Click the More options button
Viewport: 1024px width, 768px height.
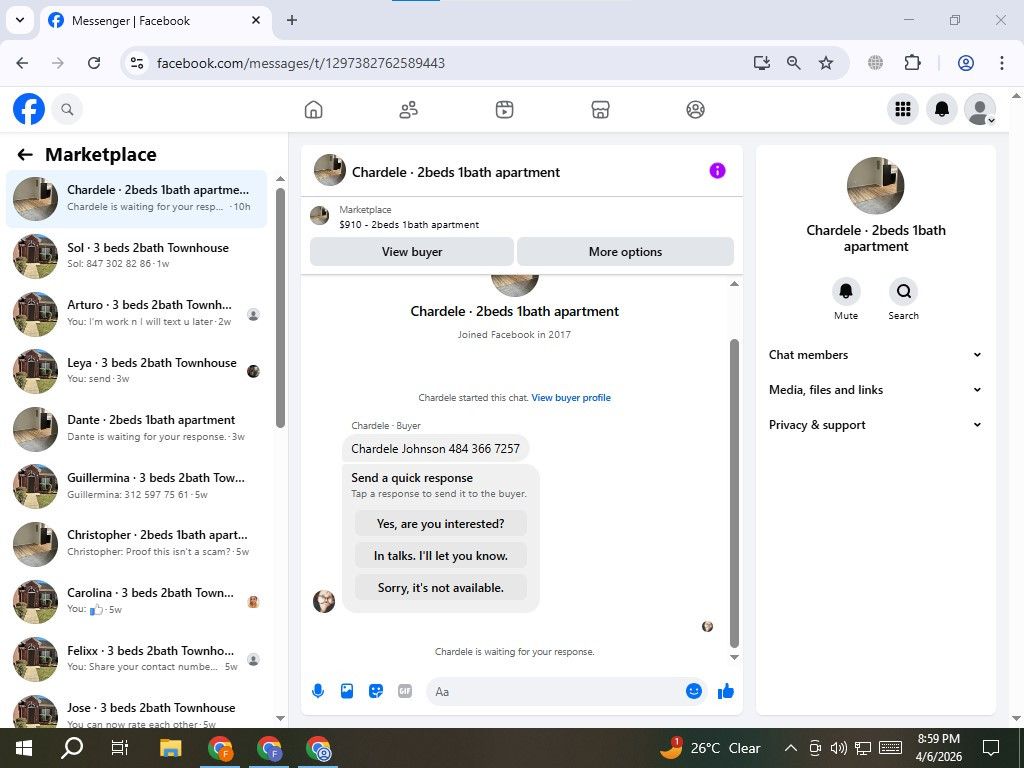pos(625,252)
